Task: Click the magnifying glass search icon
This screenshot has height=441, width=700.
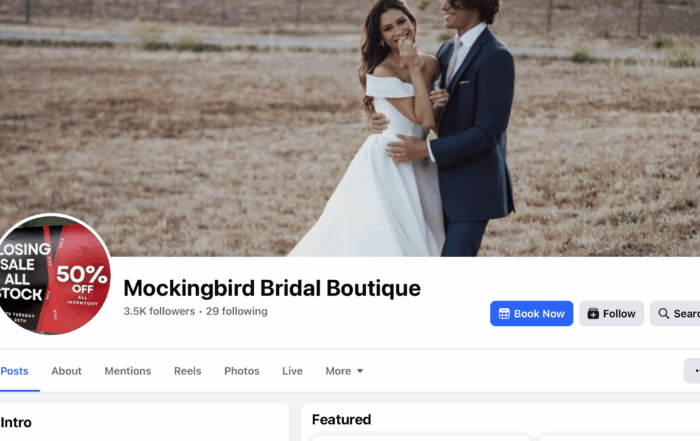Action: [664, 314]
